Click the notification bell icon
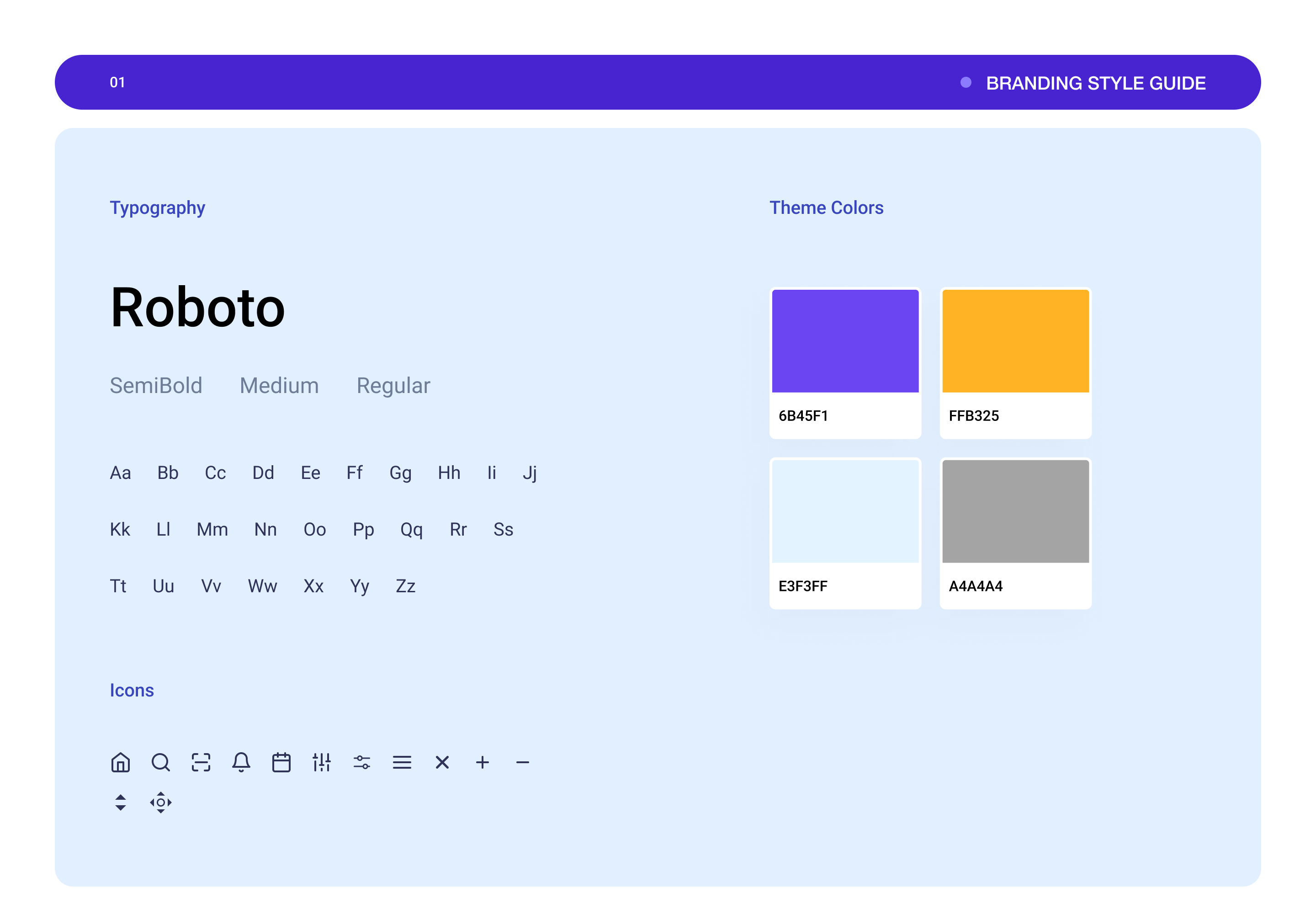Viewport: 1316px width, 914px height. coord(241,762)
